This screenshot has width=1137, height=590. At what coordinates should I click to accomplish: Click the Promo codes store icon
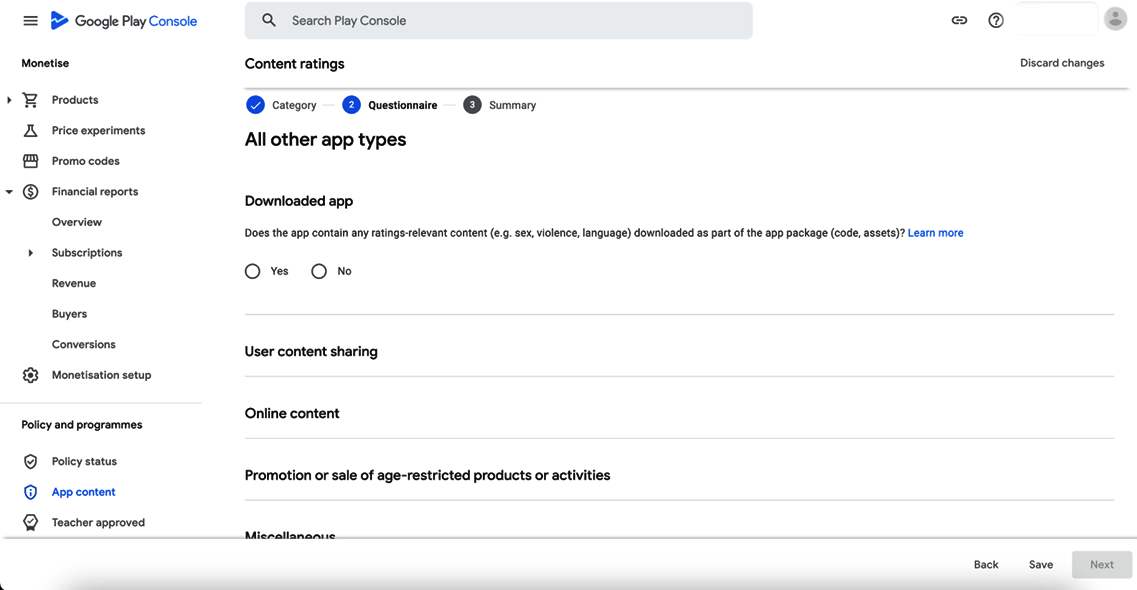tap(31, 161)
